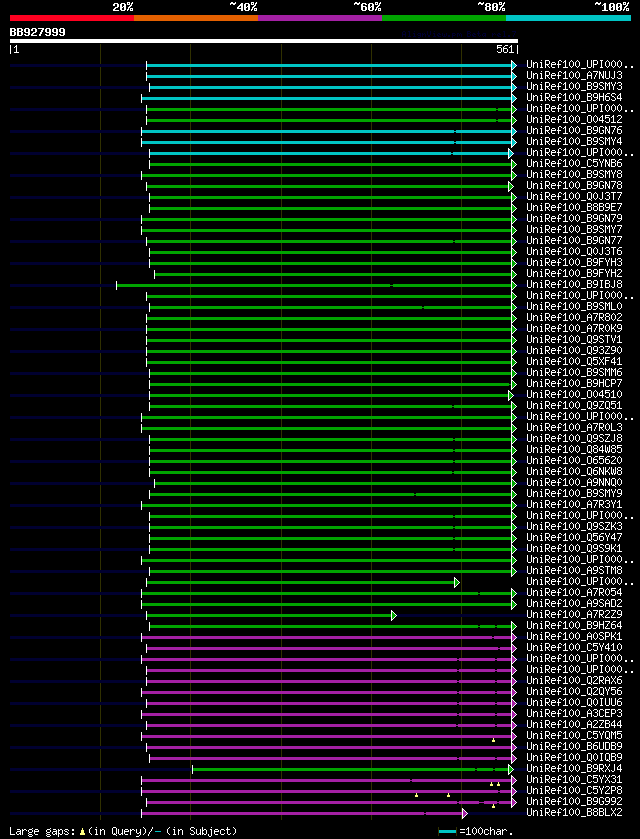The image size is (640, 839).
Task: Open hit UniRef100_A7R0K9
Action: pyautogui.click(x=574, y=329)
